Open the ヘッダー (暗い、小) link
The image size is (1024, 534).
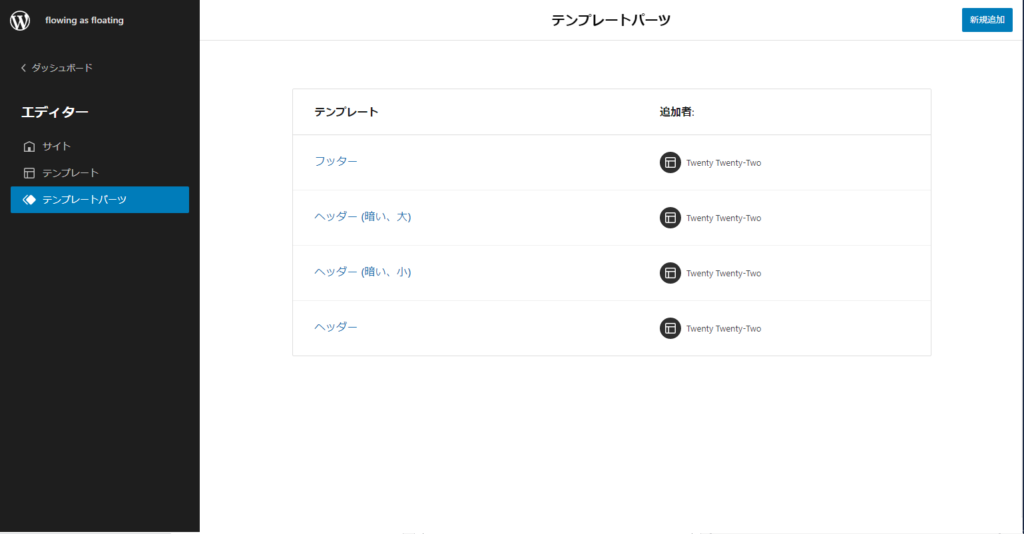coord(363,272)
